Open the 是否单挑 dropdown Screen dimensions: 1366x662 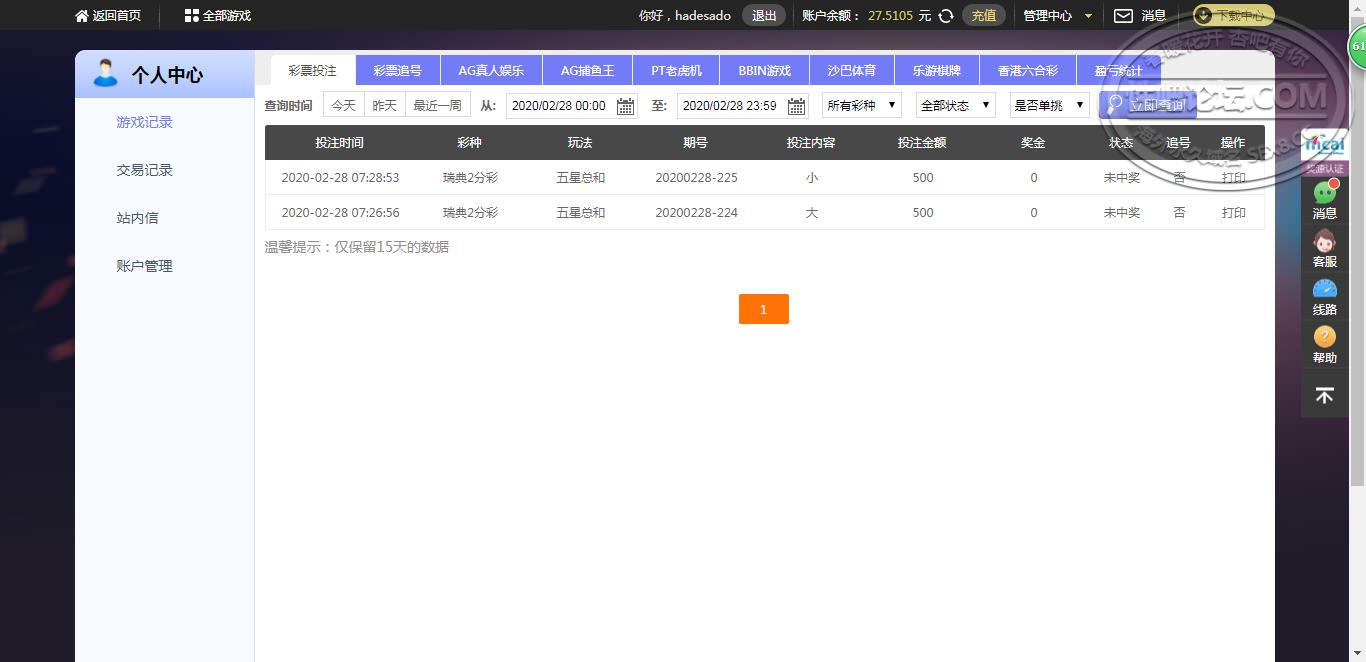pos(1049,105)
